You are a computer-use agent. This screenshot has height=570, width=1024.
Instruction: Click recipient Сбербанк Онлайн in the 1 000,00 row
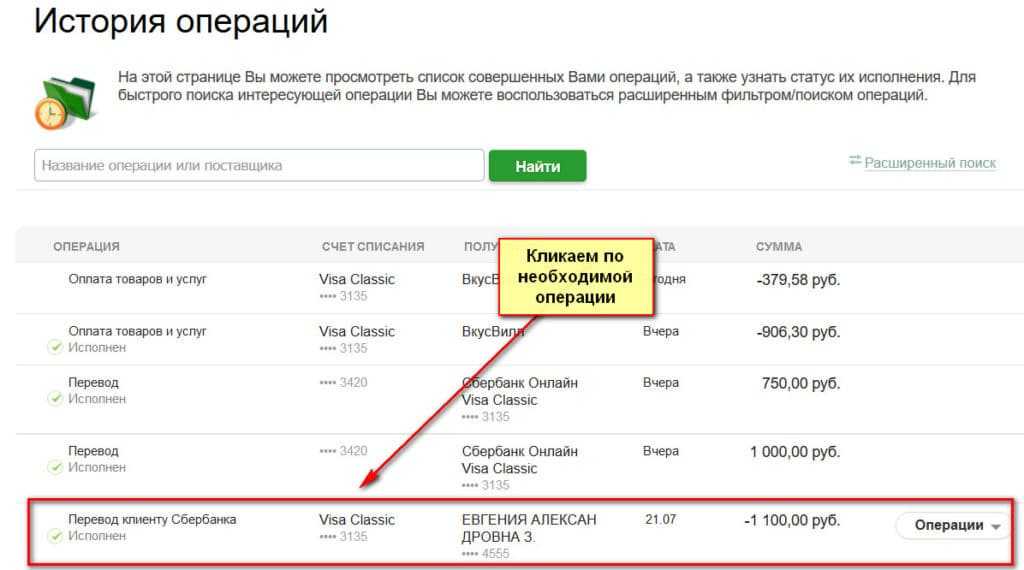pos(520,452)
